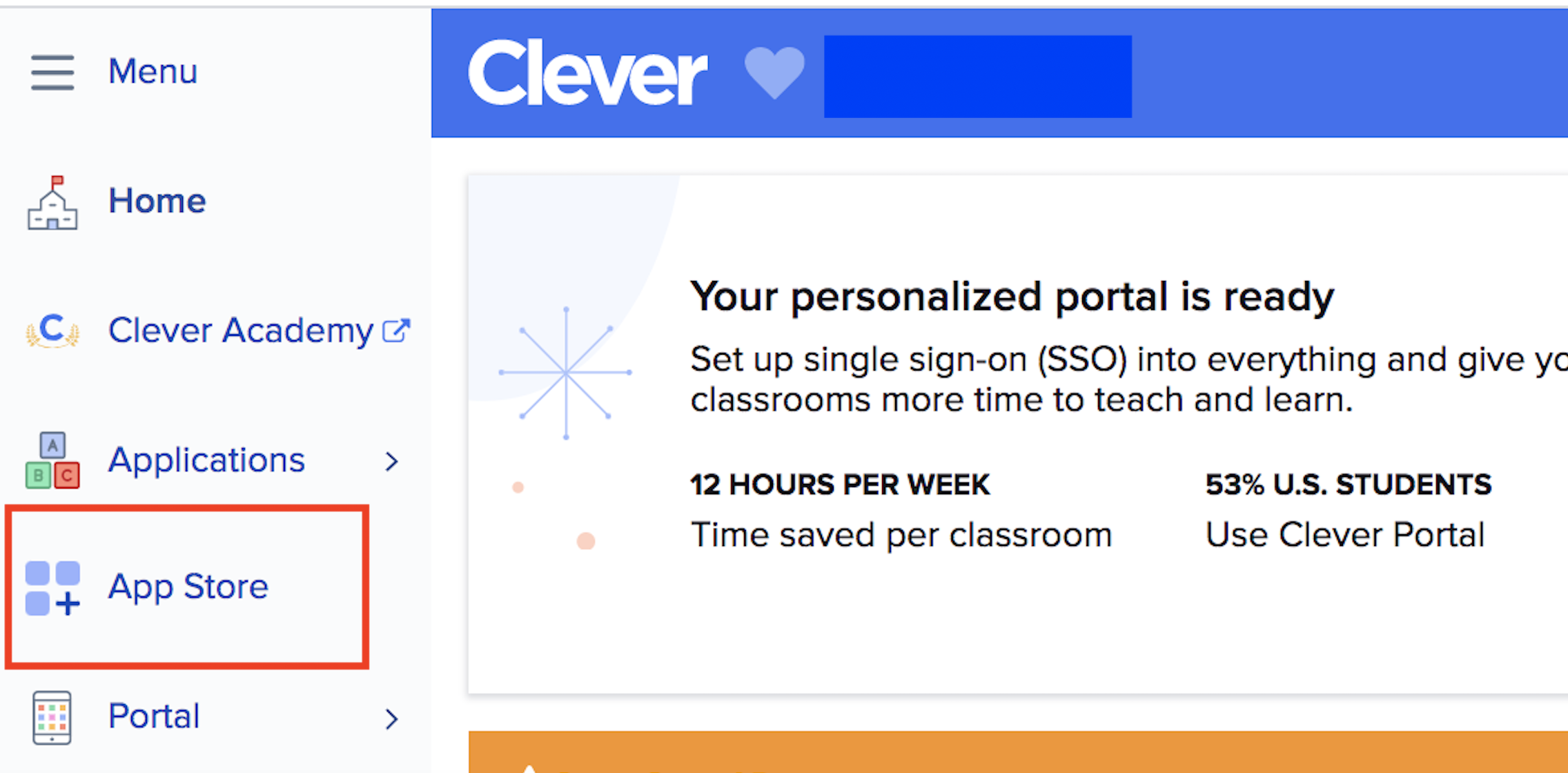Open the Clever Academy link
The height and width of the screenshot is (773, 1568).
pos(241,331)
